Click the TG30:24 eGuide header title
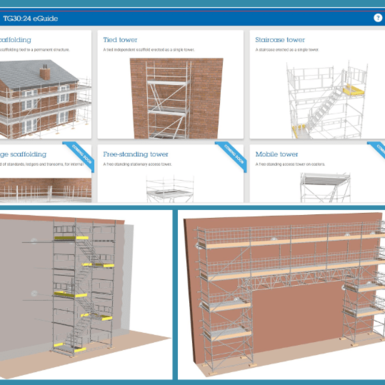The image size is (385, 385). [x=30, y=18]
